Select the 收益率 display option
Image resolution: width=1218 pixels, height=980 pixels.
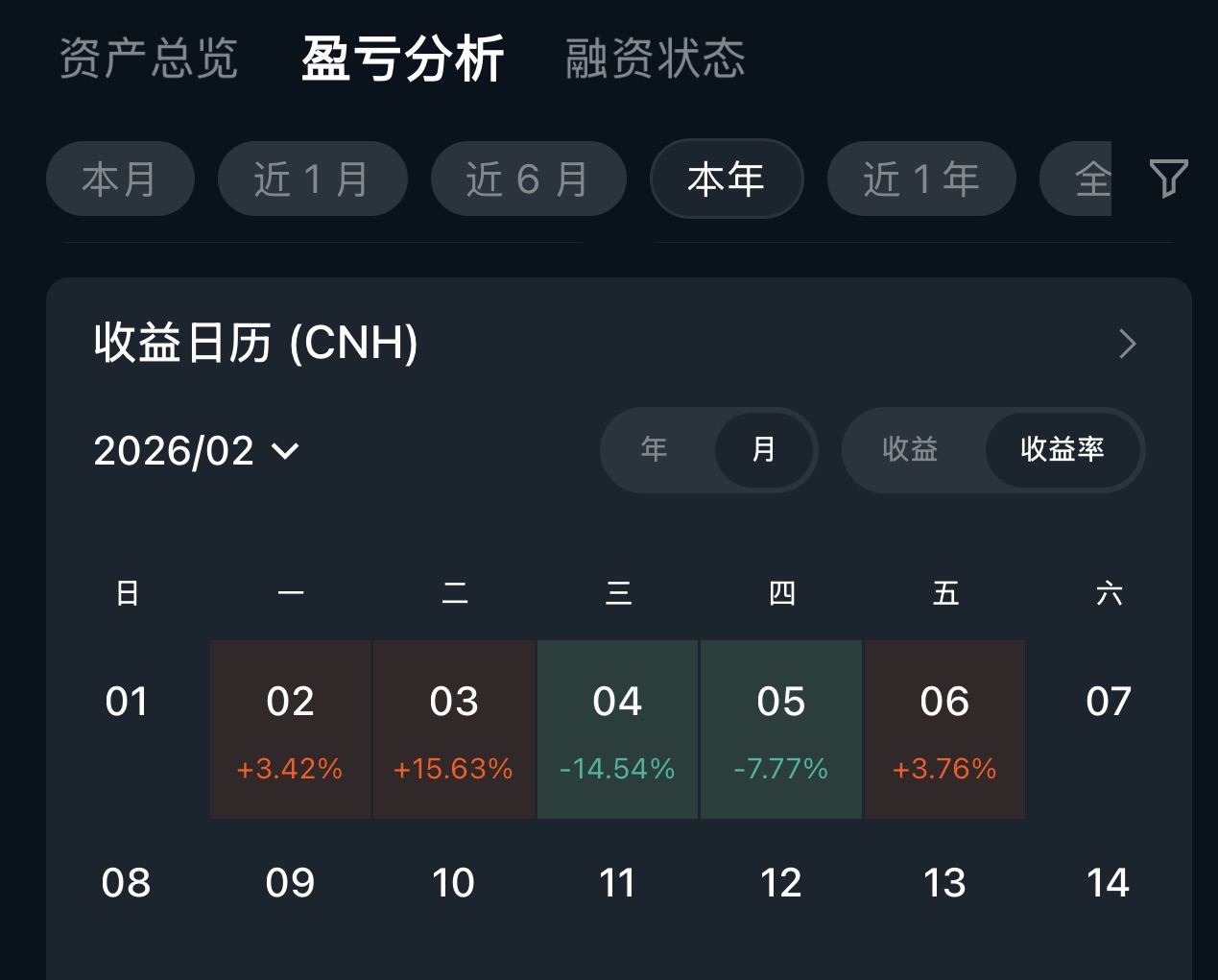pyautogui.click(x=1062, y=449)
